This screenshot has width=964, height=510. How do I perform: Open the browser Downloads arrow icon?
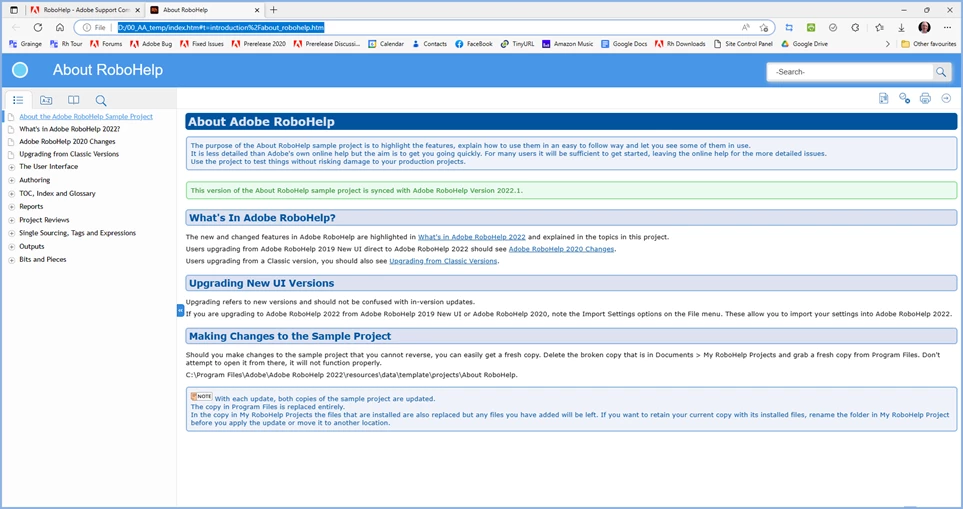(x=901, y=28)
